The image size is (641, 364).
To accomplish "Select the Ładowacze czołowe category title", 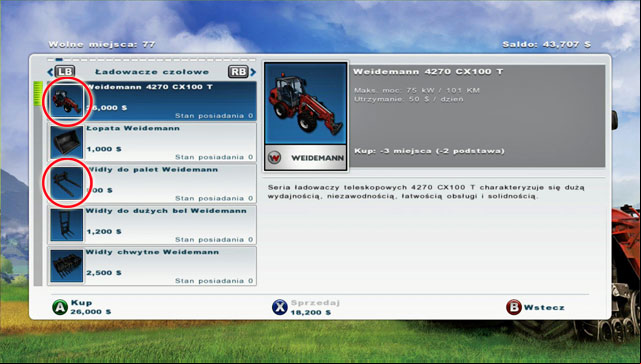I will 152,72.
